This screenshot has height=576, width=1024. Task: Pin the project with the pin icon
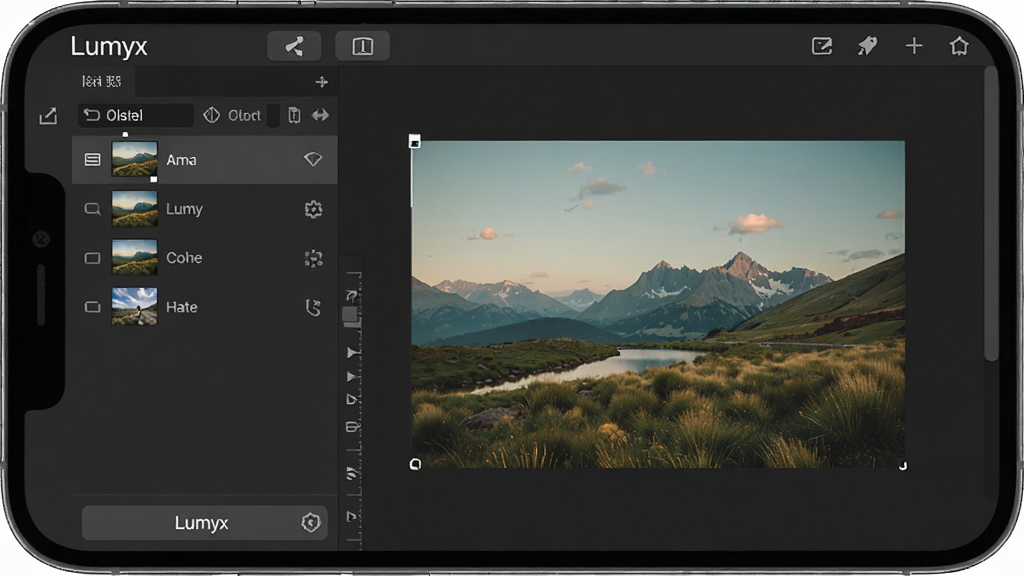tap(867, 46)
